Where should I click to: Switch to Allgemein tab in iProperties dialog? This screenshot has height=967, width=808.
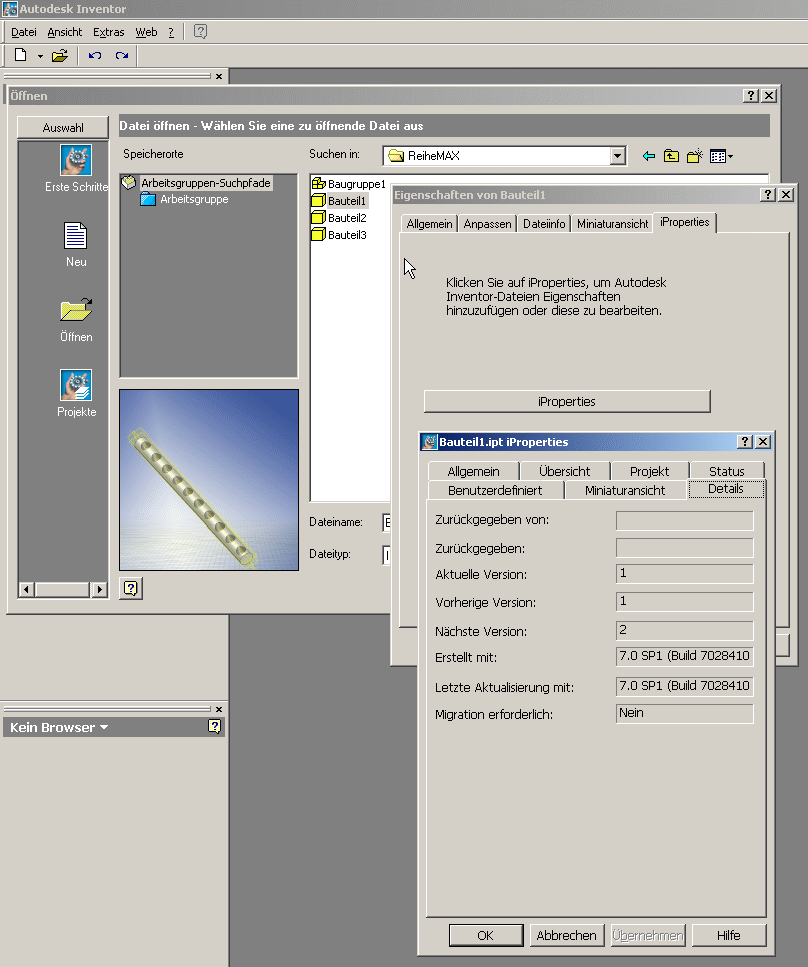(x=473, y=471)
